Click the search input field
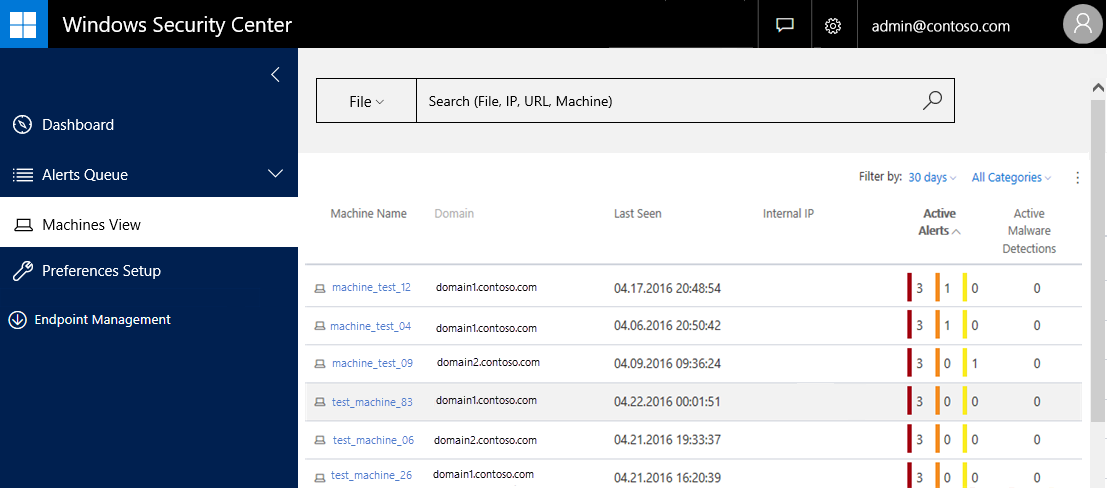 pos(660,101)
